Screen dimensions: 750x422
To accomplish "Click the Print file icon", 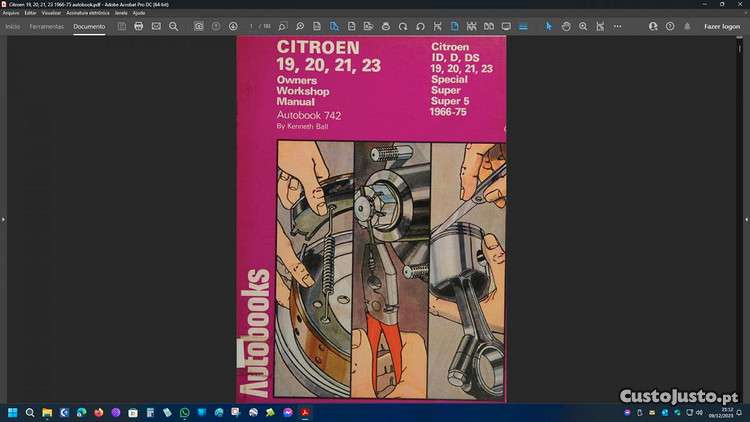I will point(139,26).
